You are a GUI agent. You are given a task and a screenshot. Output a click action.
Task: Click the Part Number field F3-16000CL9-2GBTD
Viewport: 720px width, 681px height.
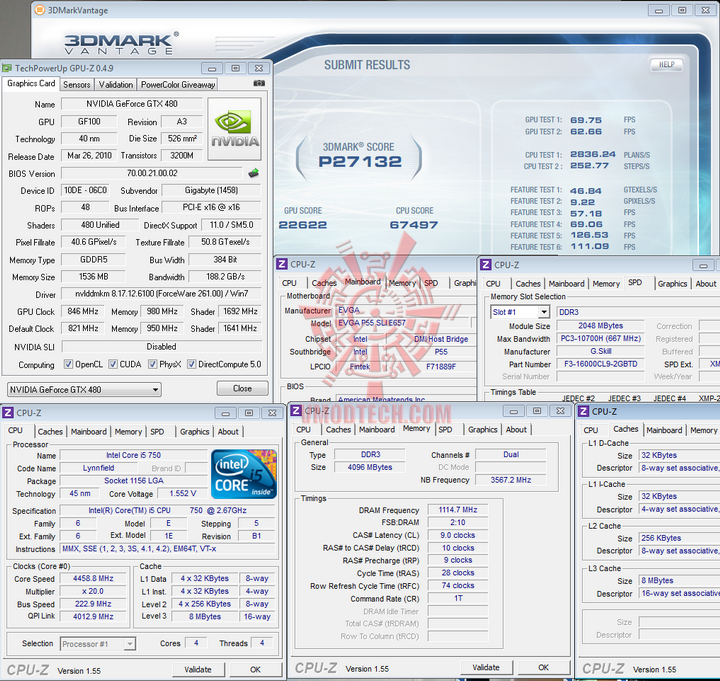click(x=601, y=364)
